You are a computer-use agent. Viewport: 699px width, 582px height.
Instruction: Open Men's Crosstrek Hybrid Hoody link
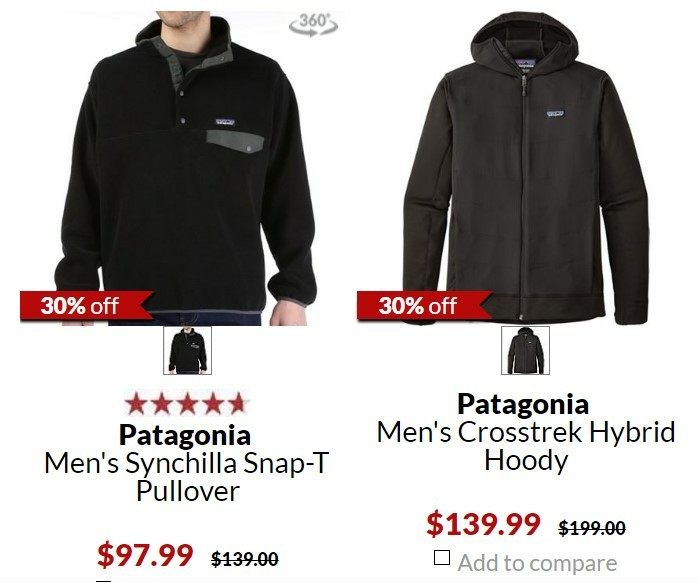click(526, 446)
